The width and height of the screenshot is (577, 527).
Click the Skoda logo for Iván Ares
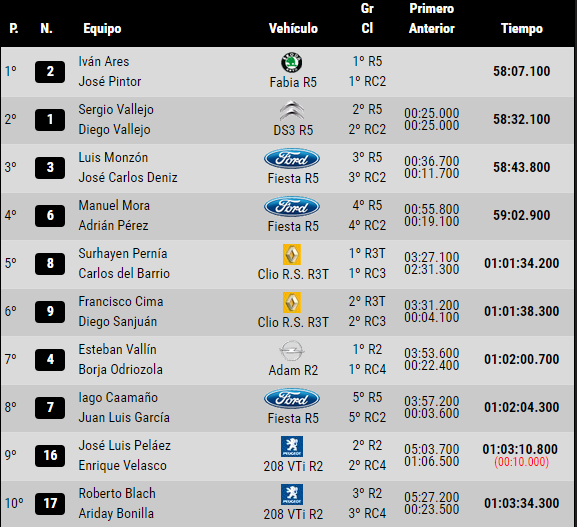(292, 62)
